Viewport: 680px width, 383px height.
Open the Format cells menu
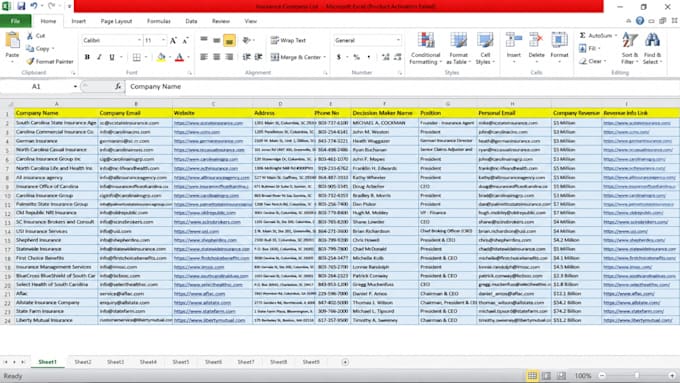[x=559, y=48]
